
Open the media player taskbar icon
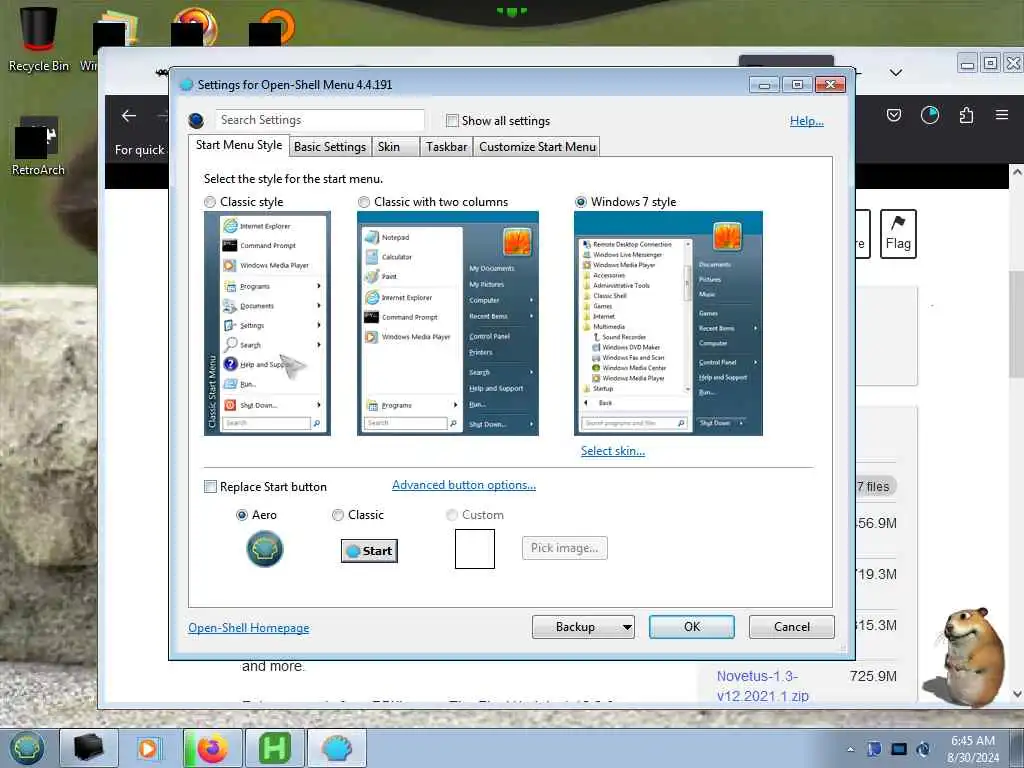coord(150,748)
